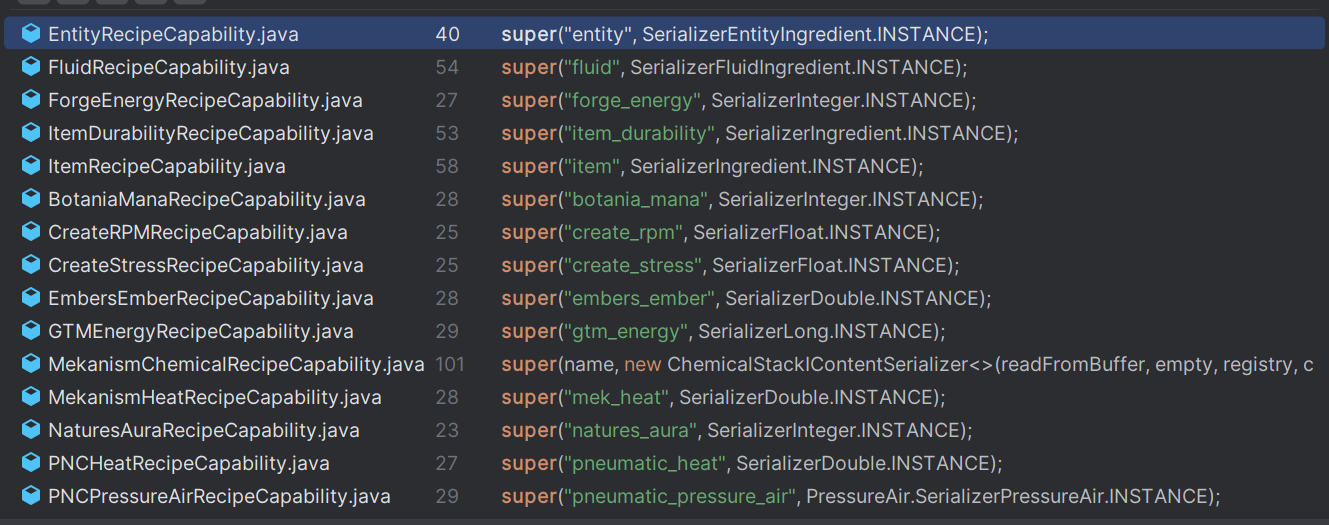Select the EmbersEmberRecipeCapability.java file name
Viewport: 1329px width, 525px height.
(210, 298)
